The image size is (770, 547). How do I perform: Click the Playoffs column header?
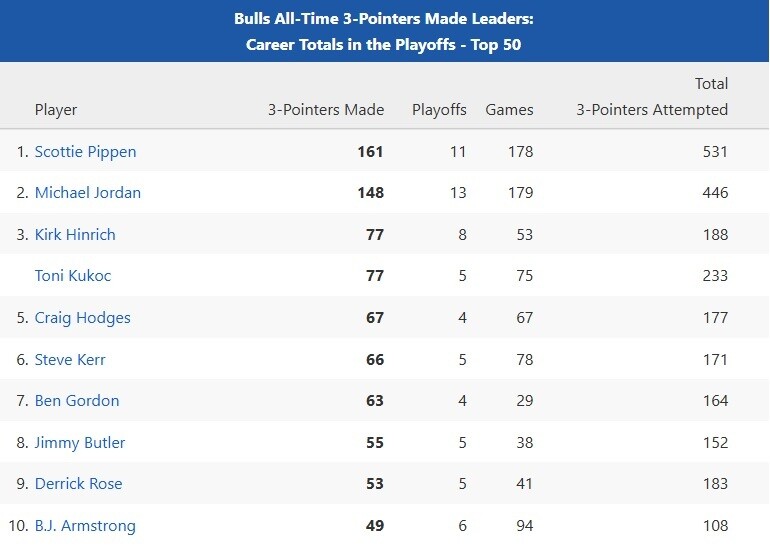pyautogui.click(x=439, y=110)
